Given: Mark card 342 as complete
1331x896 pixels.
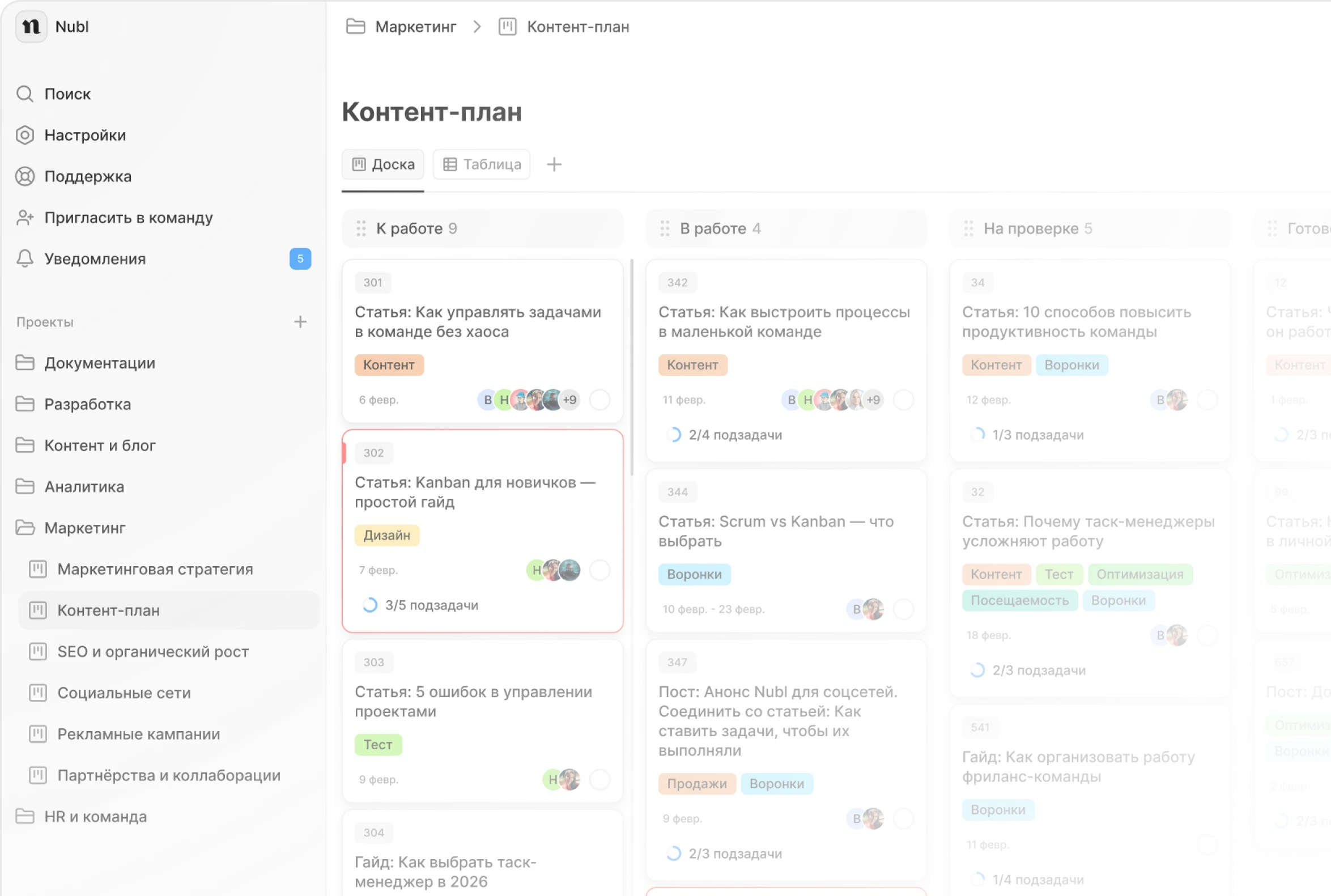Looking at the screenshot, I should 904,400.
